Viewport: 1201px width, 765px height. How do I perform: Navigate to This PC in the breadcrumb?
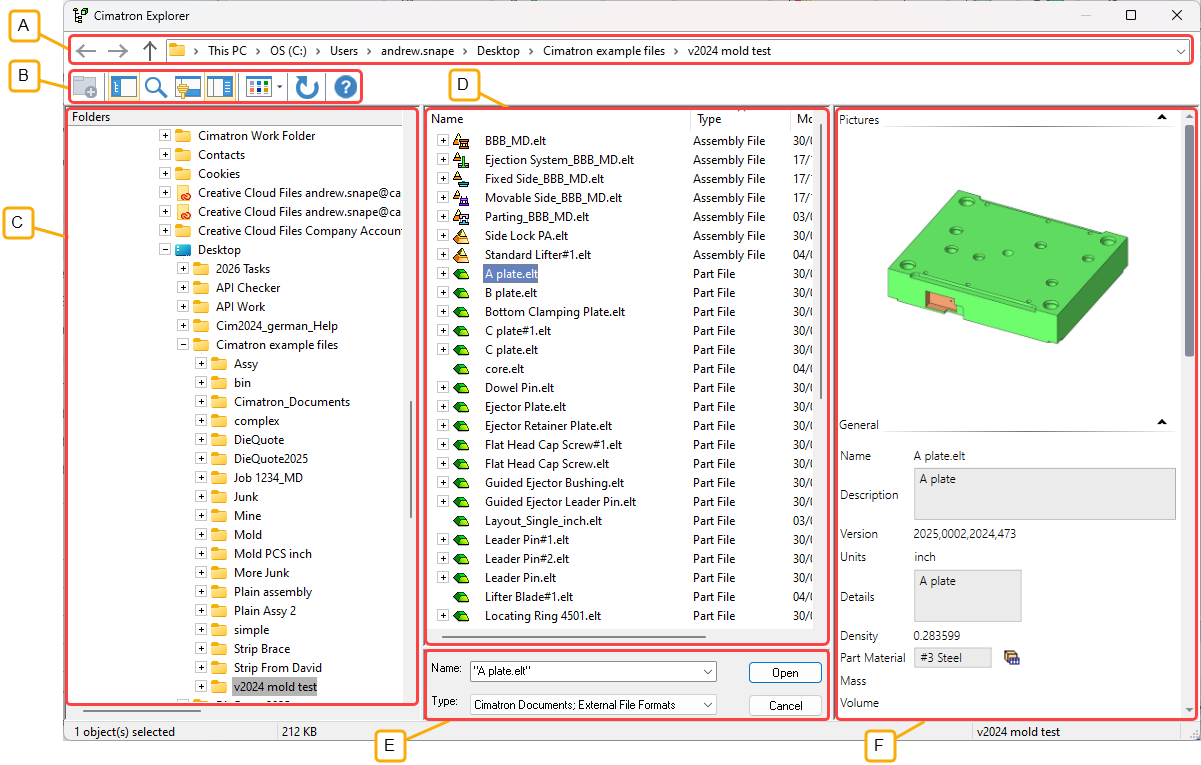(x=227, y=51)
